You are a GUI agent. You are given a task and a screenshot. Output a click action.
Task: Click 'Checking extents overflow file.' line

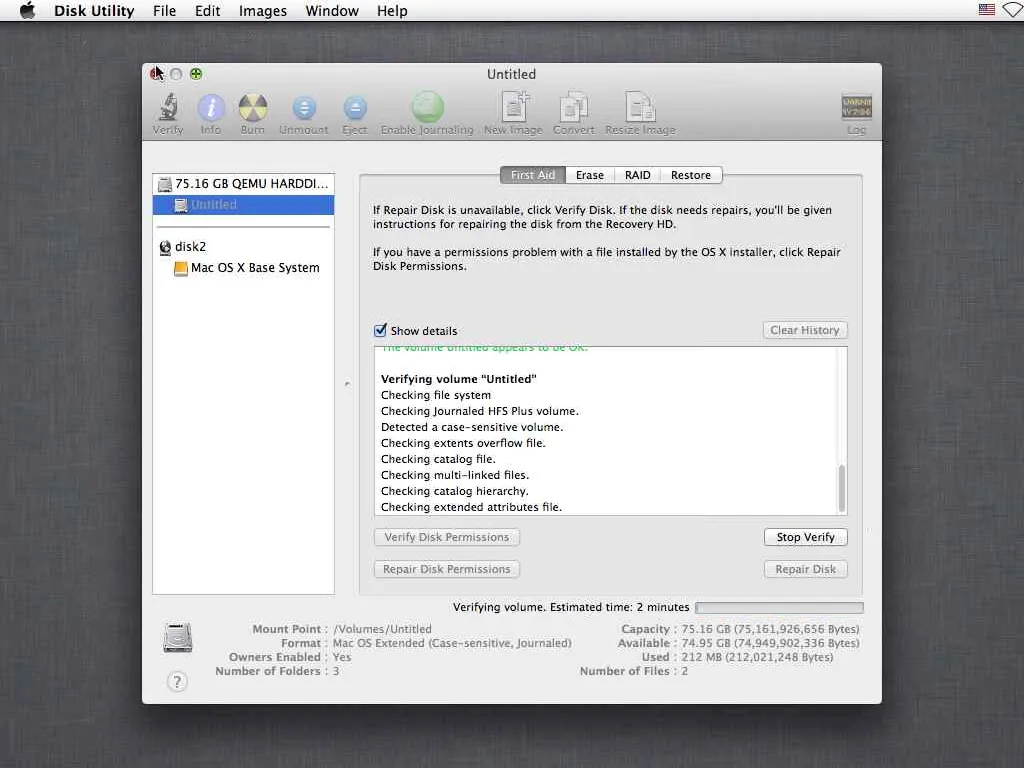coord(463,443)
